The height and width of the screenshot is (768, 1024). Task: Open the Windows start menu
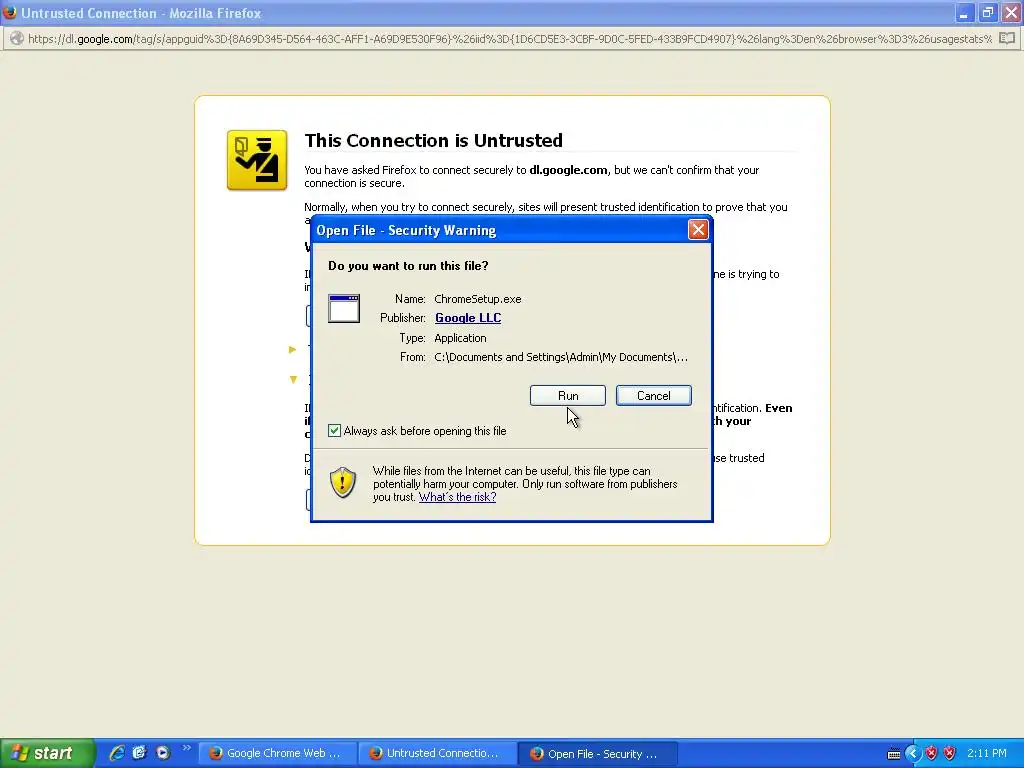point(48,753)
